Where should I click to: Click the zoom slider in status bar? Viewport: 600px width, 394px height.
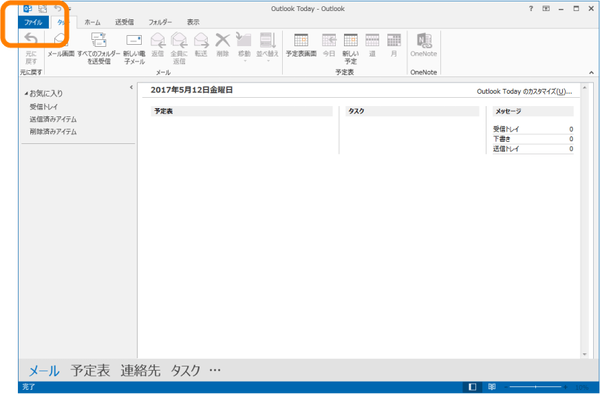(x=535, y=387)
